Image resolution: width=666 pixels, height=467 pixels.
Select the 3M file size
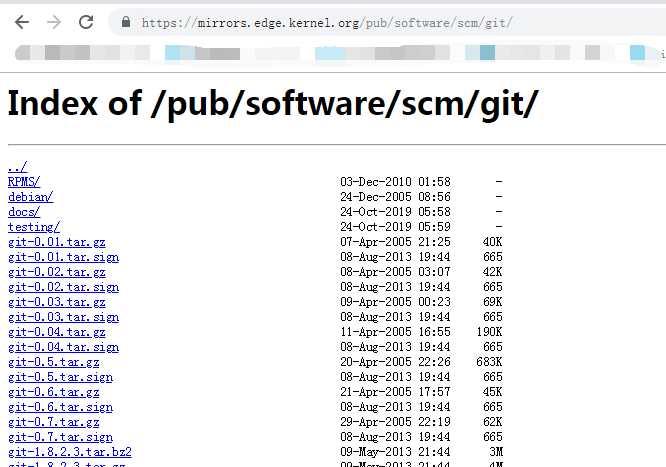tap(496, 452)
